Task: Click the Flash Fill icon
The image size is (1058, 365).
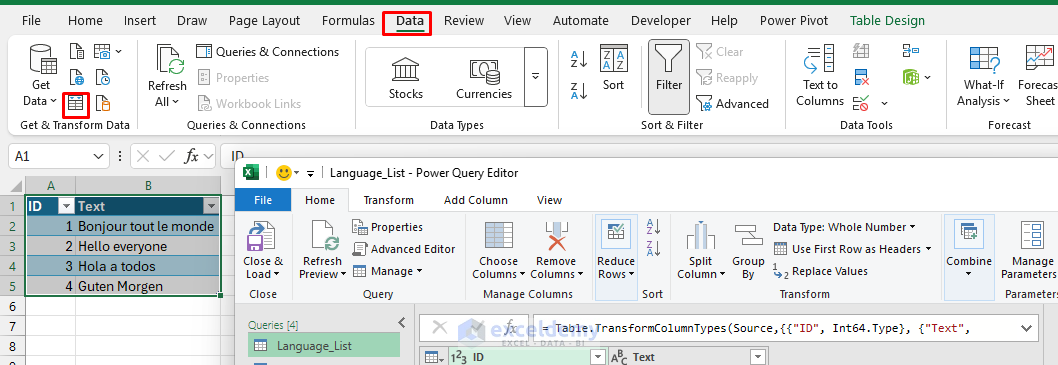Action: [861, 51]
